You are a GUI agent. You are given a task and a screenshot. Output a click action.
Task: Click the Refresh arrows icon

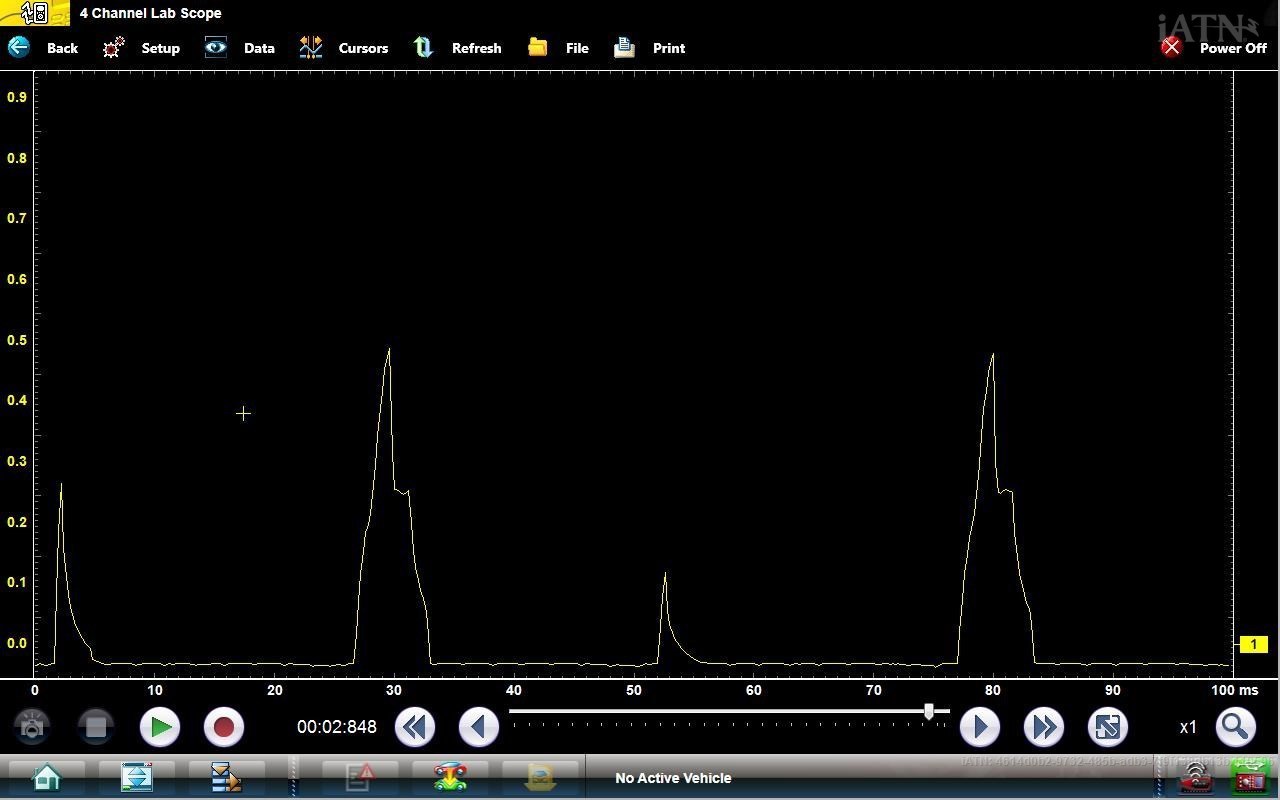tap(424, 47)
